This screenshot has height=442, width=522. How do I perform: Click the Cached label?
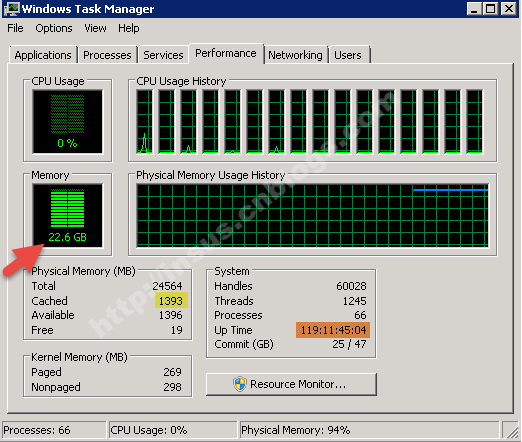click(49, 301)
